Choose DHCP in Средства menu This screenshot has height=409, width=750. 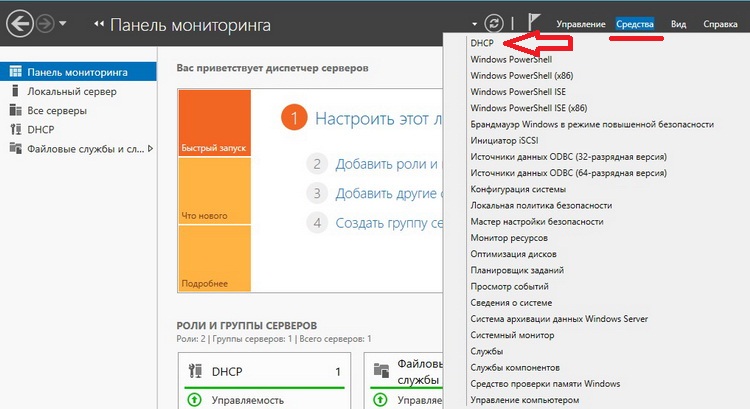pos(482,43)
